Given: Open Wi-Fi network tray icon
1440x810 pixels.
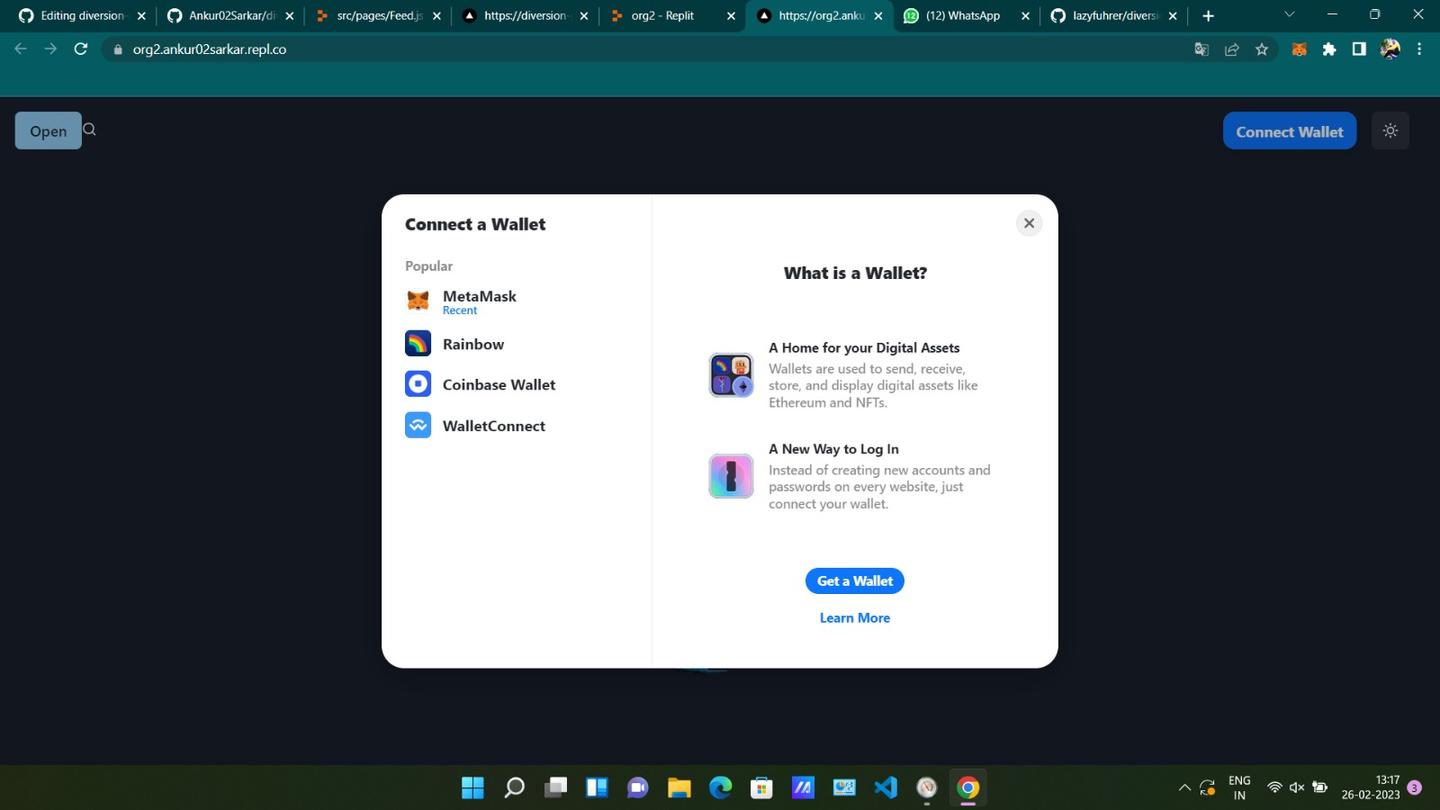Looking at the screenshot, I should (1275, 788).
